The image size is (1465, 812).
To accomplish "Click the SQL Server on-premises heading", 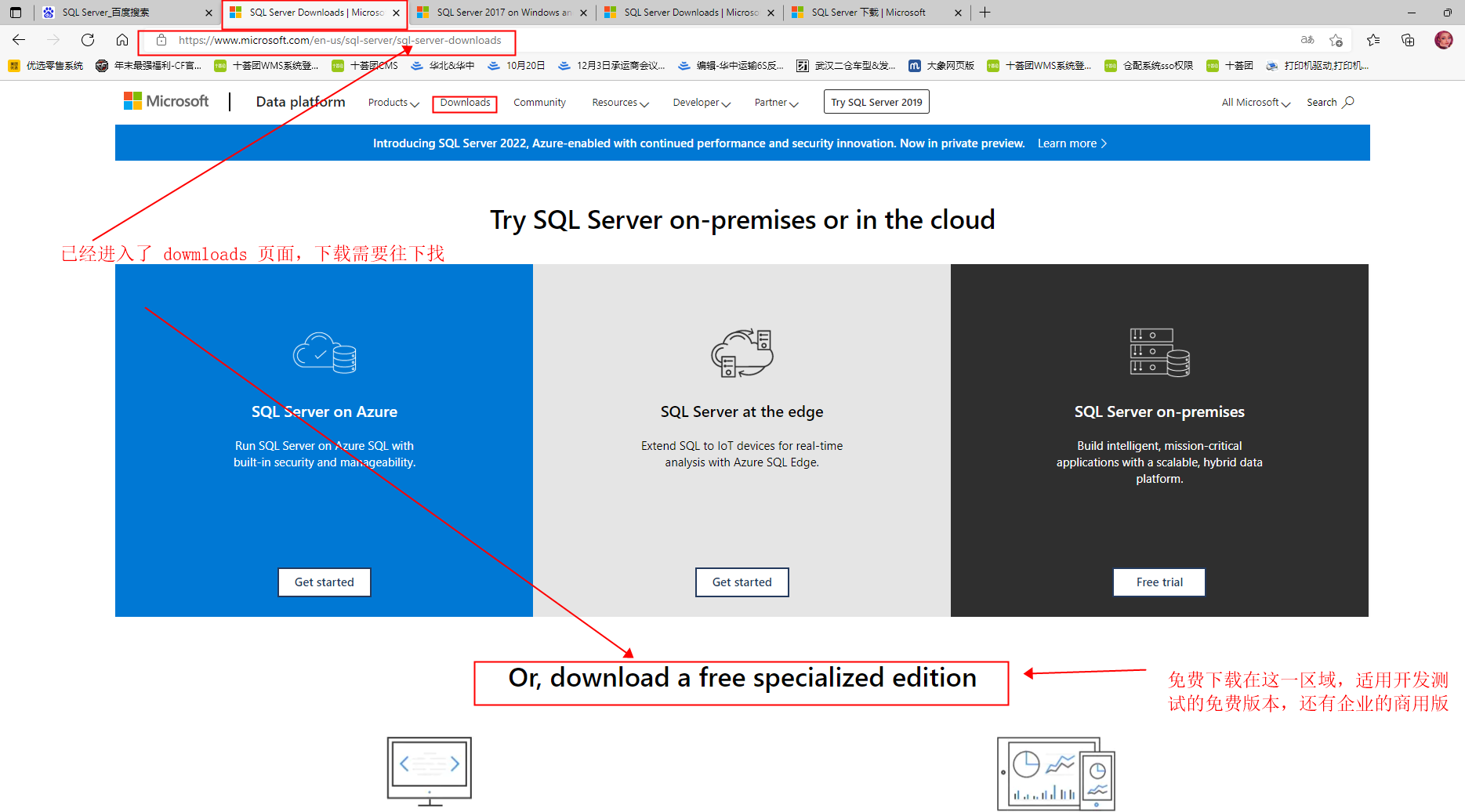I will tap(1159, 411).
